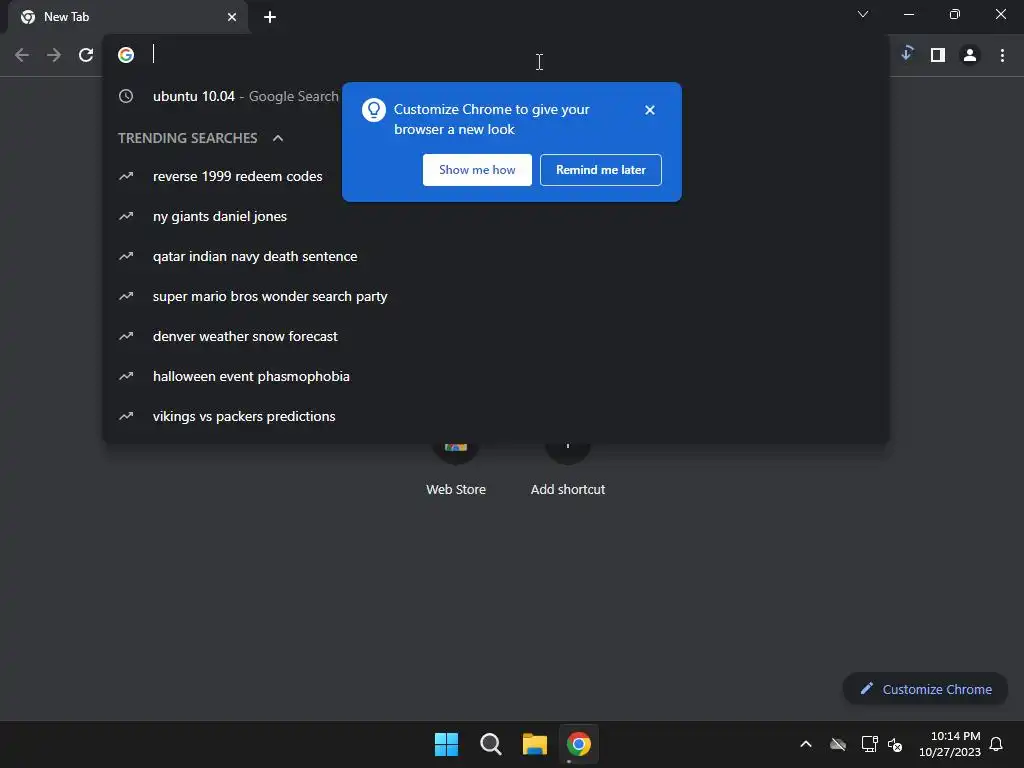The width and height of the screenshot is (1024, 768).
Task: Open the tab search chevron
Action: (863, 14)
